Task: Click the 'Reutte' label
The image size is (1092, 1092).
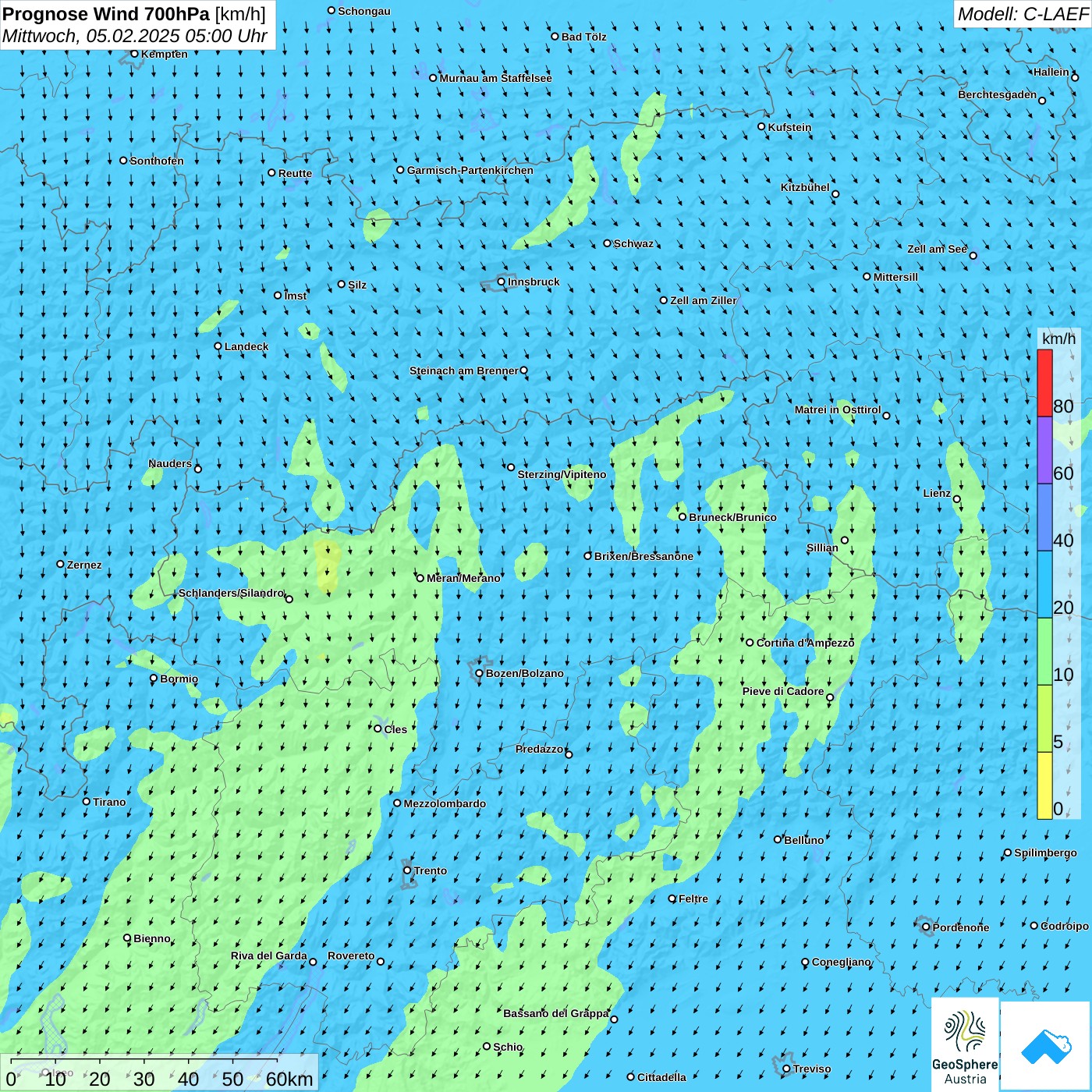Action: pyautogui.click(x=295, y=173)
